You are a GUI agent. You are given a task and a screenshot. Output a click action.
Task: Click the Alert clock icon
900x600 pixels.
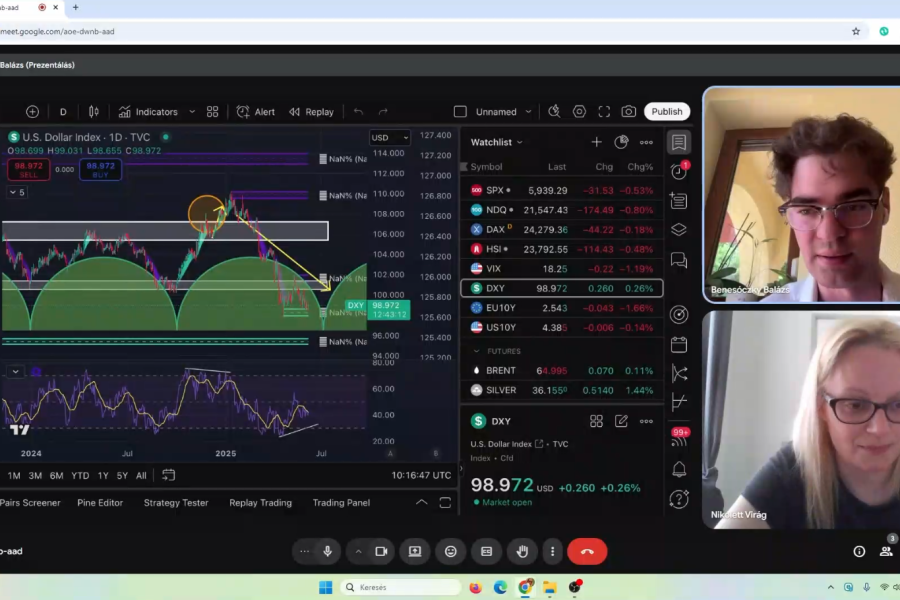[255, 112]
